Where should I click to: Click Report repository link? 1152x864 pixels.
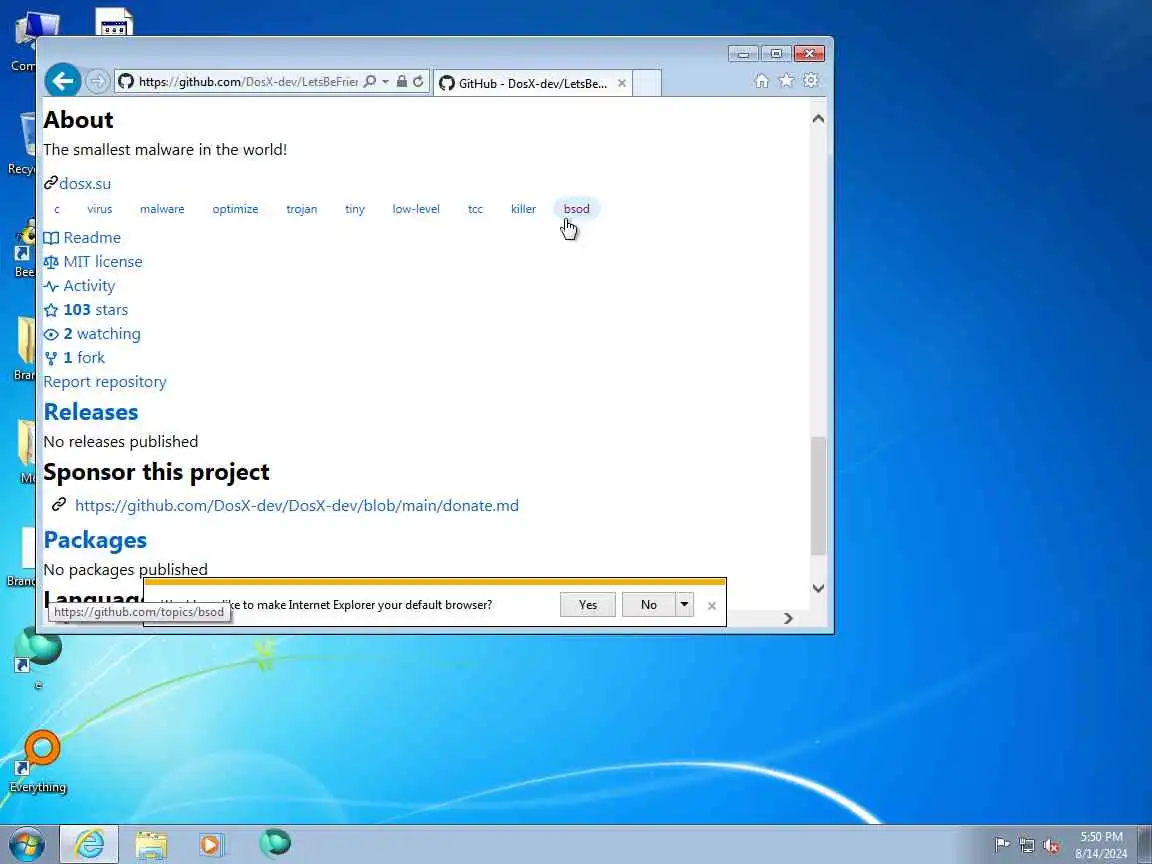[105, 382]
